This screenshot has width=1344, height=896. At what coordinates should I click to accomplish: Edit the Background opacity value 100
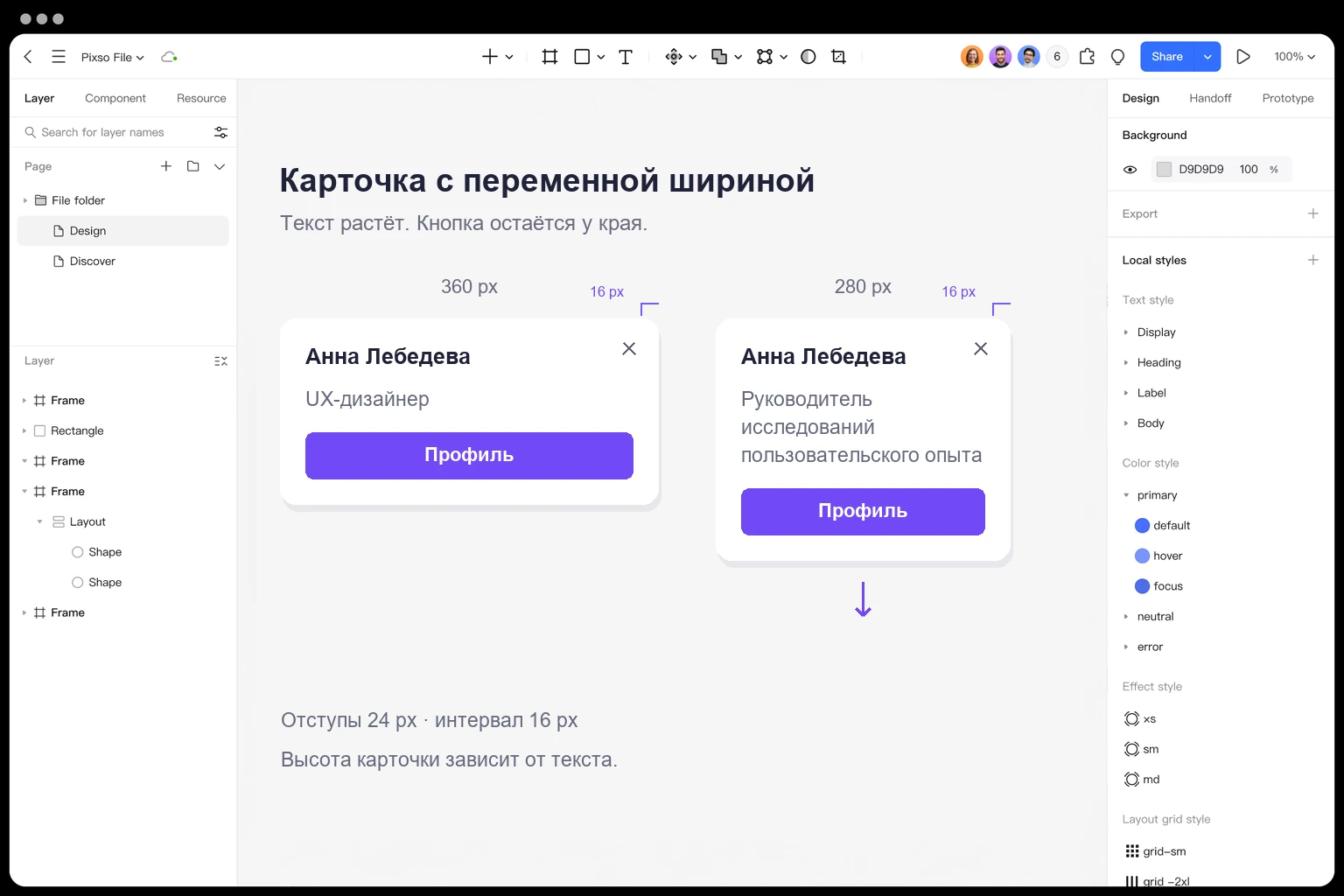[1249, 170]
